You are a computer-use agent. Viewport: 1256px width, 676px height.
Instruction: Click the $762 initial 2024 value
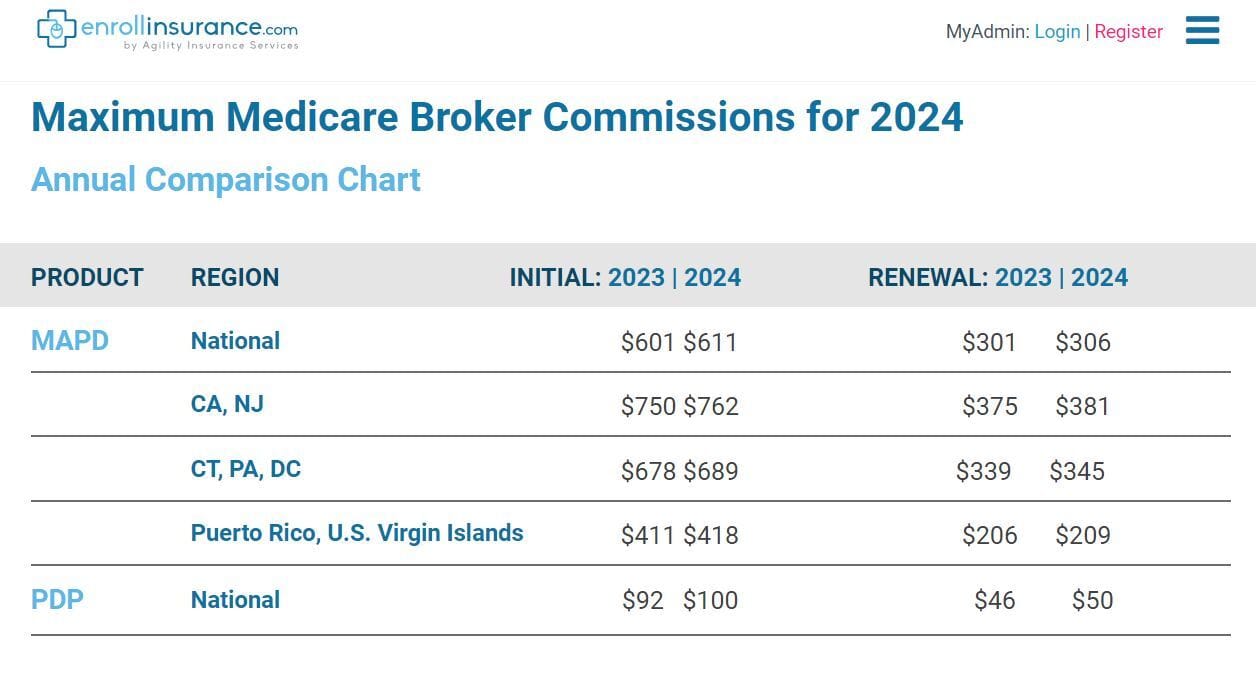tap(711, 406)
